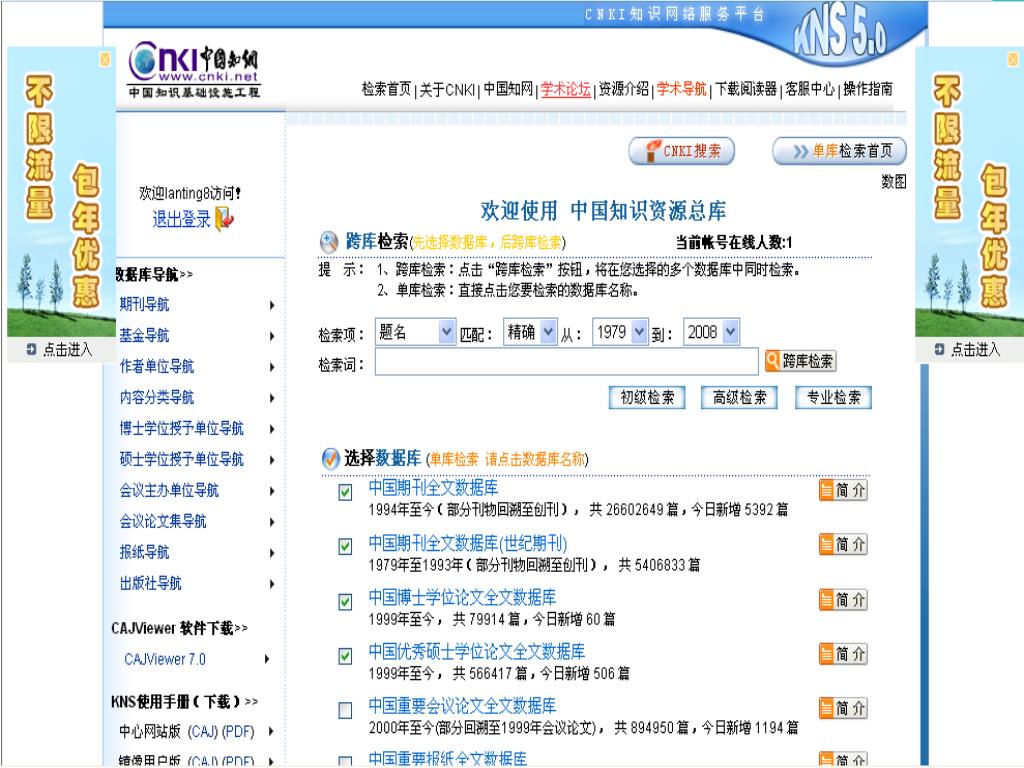The image size is (1024, 768).
Task: Click the 检索词 input field
Action: pos(567,362)
